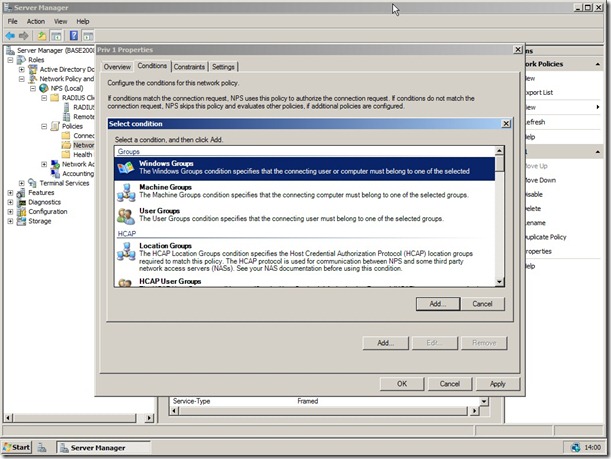Click the Windows Groups condition icon
Screen dimensions: 611x459
[x=125, y=168]
